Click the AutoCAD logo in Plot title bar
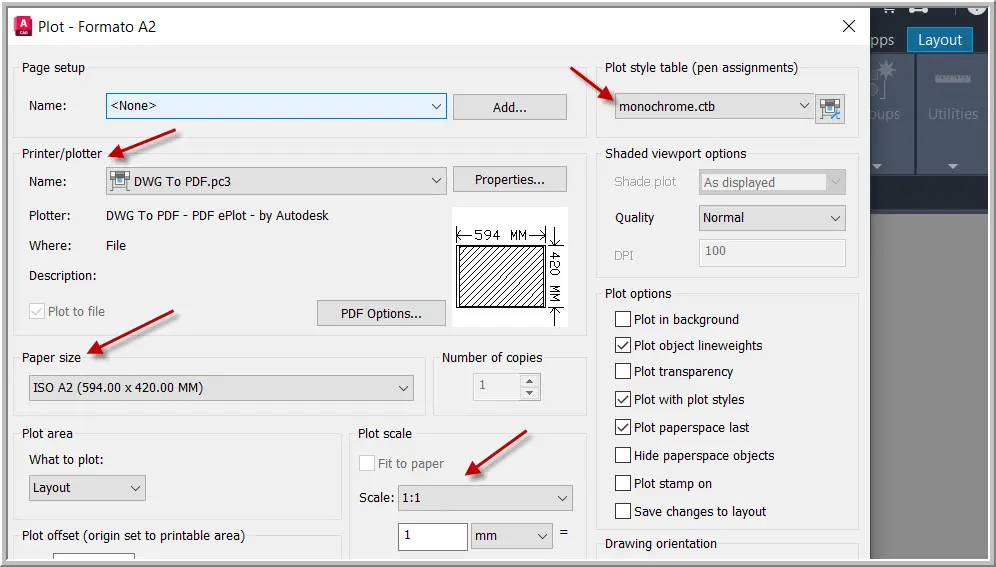The height and width of the screenshot is (567, 996). [23, 26]
